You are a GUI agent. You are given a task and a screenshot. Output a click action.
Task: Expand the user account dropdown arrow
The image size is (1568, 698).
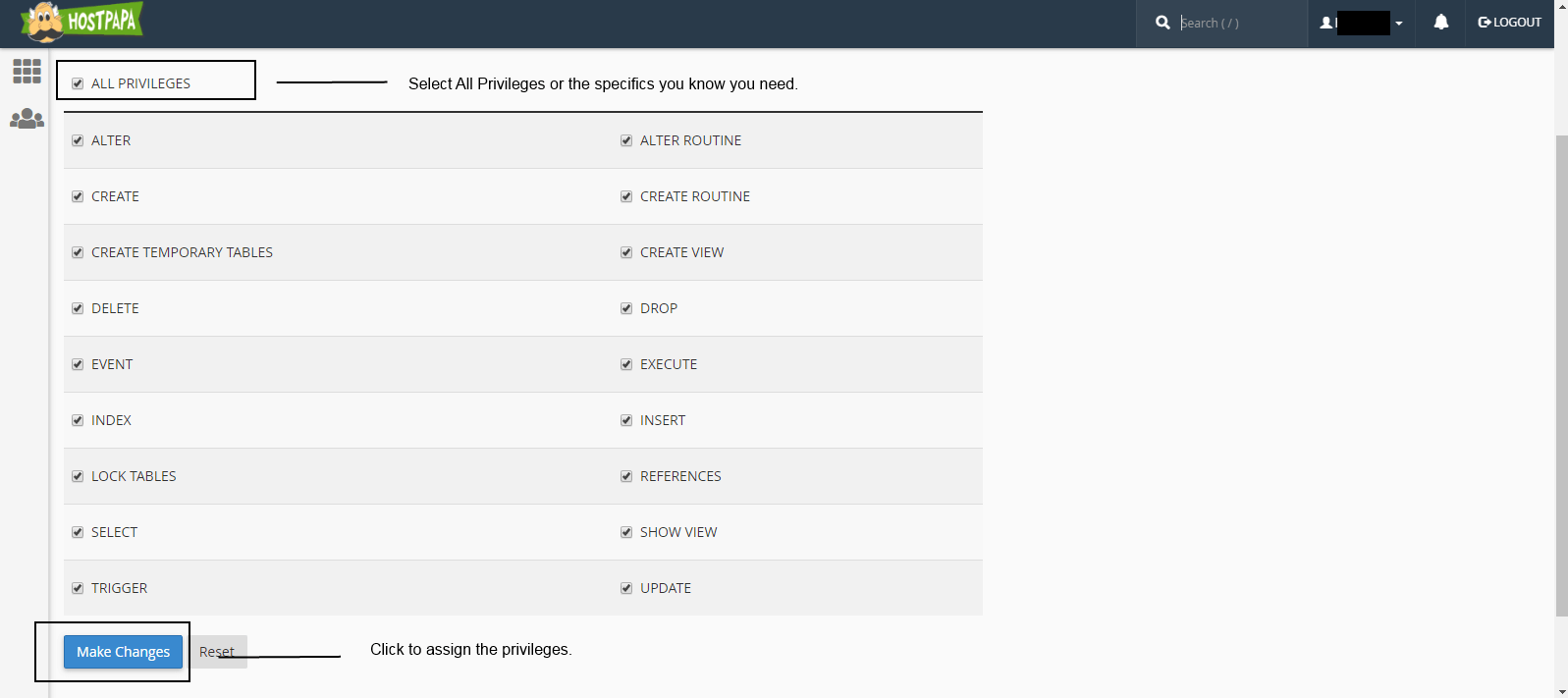[x=1398, y=24]
